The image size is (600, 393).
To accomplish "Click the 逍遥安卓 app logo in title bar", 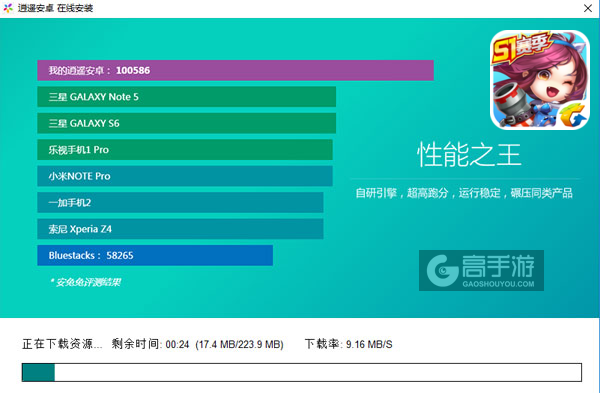I will click(8, 8).
